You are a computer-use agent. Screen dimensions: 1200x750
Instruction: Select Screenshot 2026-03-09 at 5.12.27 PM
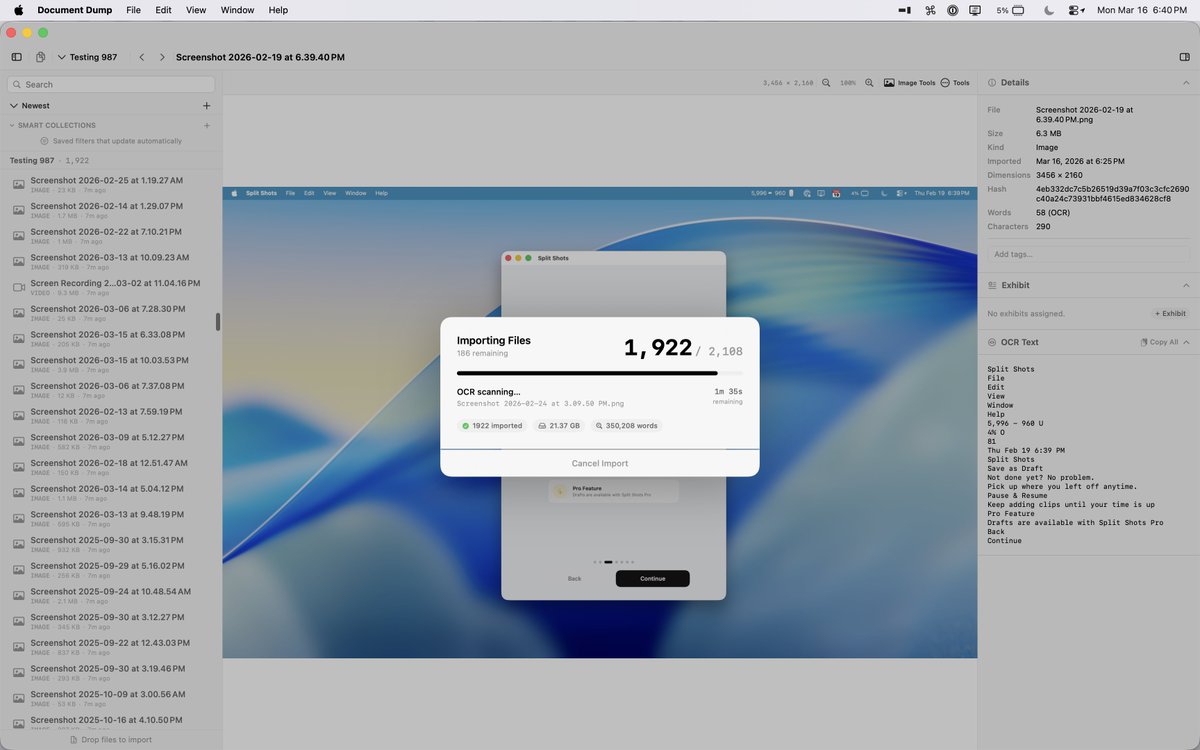tap(110, 442)
